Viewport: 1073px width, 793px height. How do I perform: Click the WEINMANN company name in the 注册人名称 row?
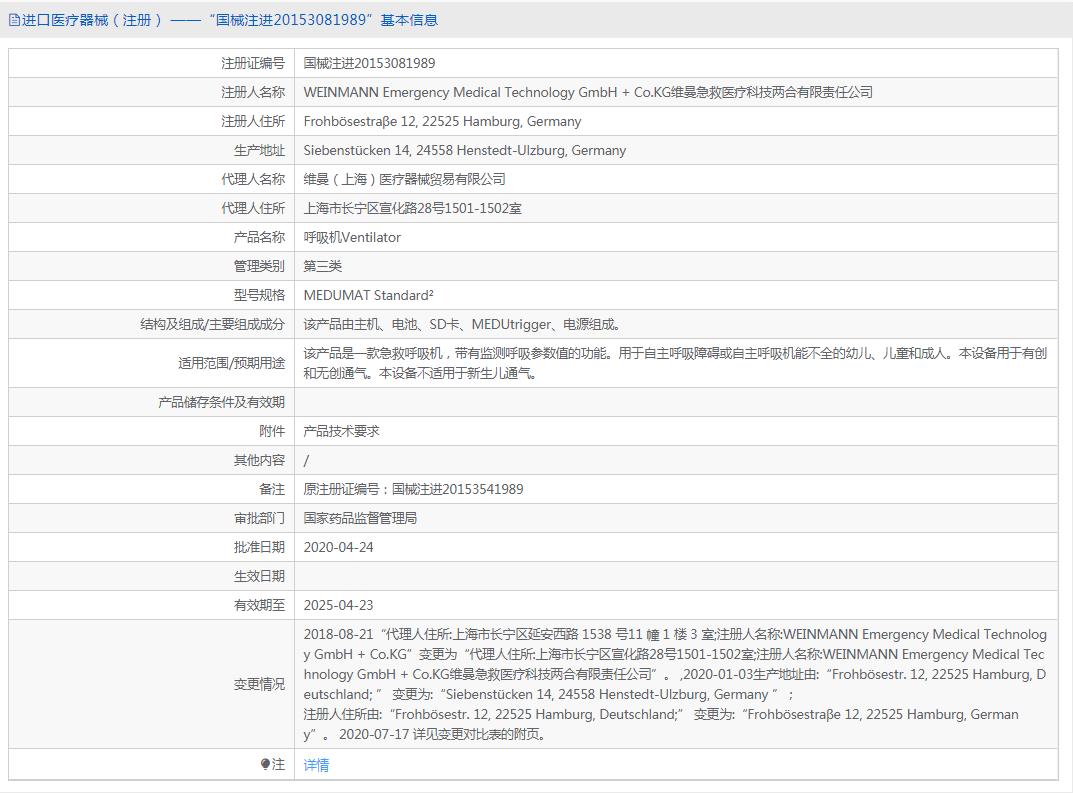click(588, 92)
